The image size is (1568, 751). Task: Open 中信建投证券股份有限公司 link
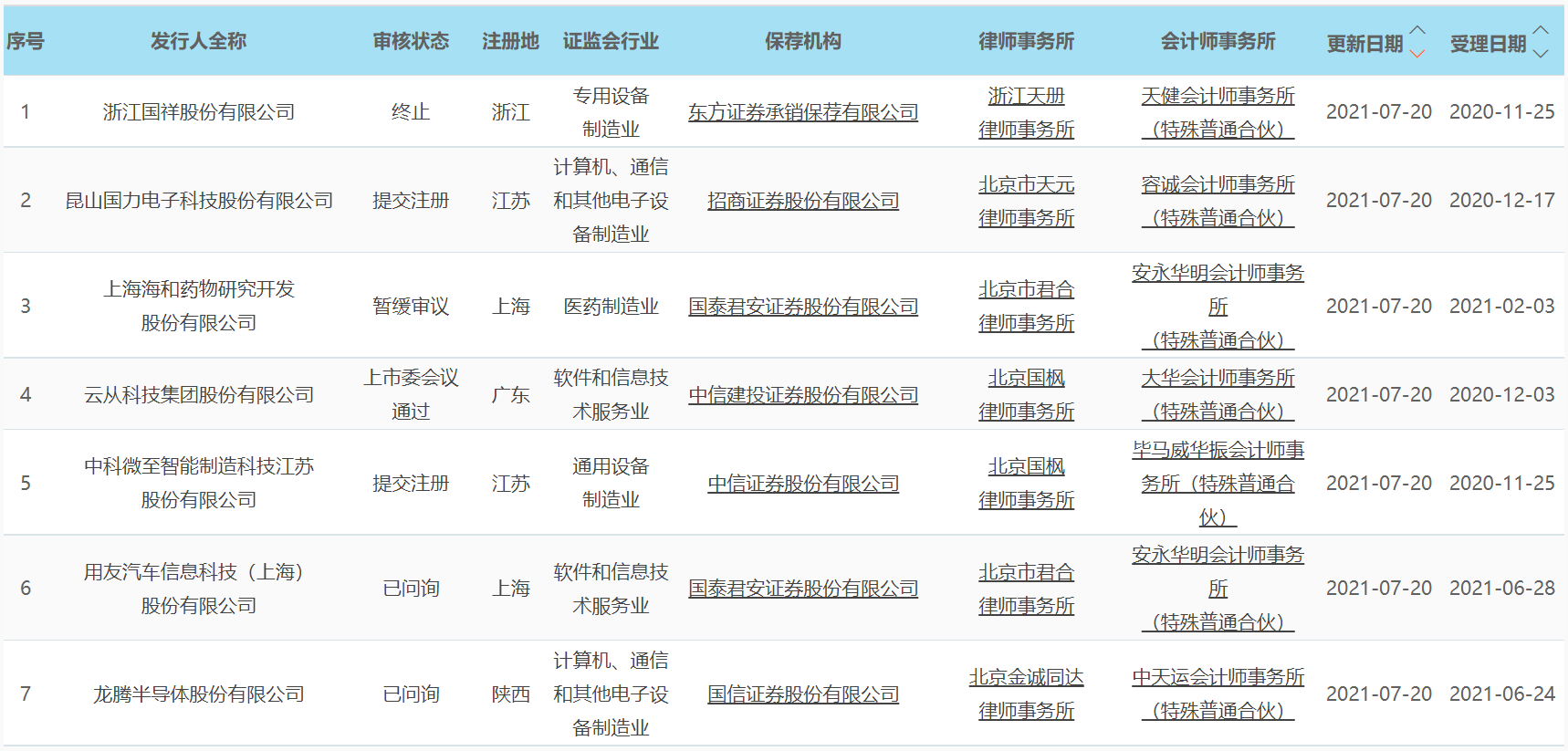(803, 395)
